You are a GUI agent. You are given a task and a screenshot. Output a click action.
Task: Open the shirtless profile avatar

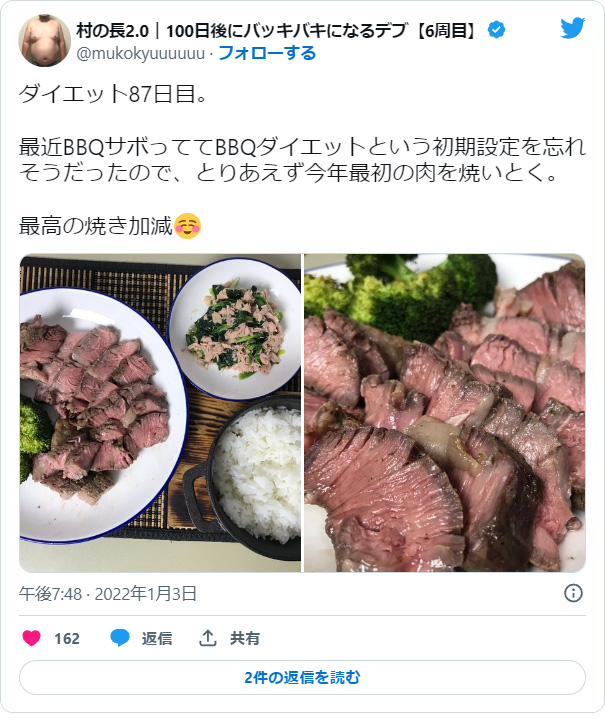tap(44, 41)
